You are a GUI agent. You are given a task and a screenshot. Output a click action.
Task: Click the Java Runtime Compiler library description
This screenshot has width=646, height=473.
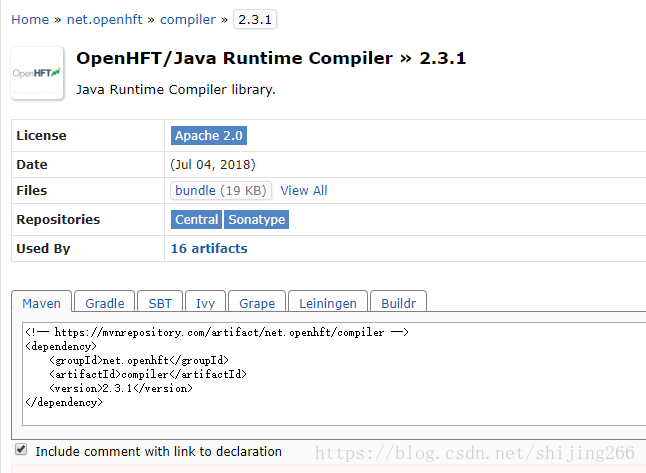click(176, 89)
